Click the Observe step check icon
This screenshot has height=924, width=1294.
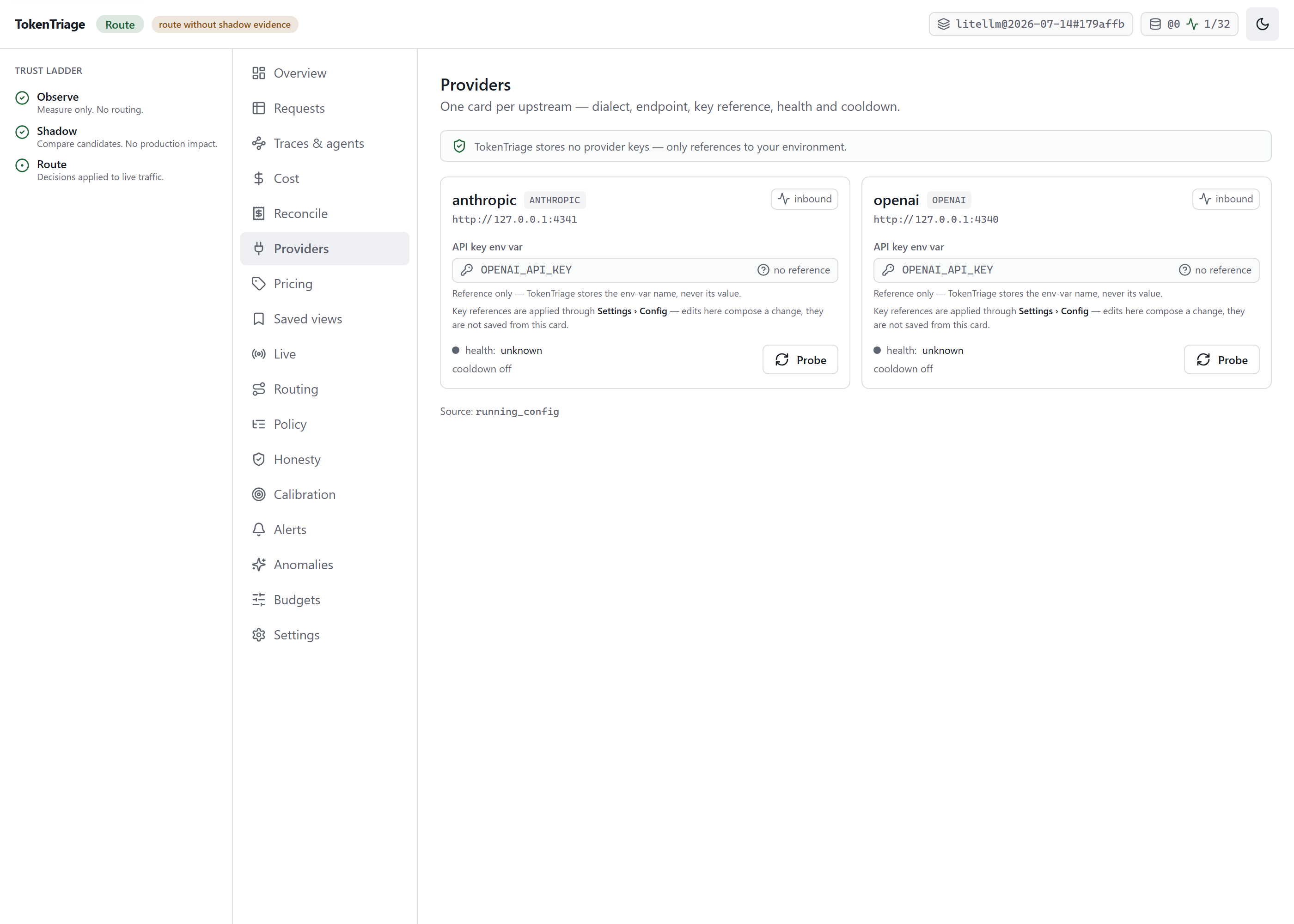[22, 98]
